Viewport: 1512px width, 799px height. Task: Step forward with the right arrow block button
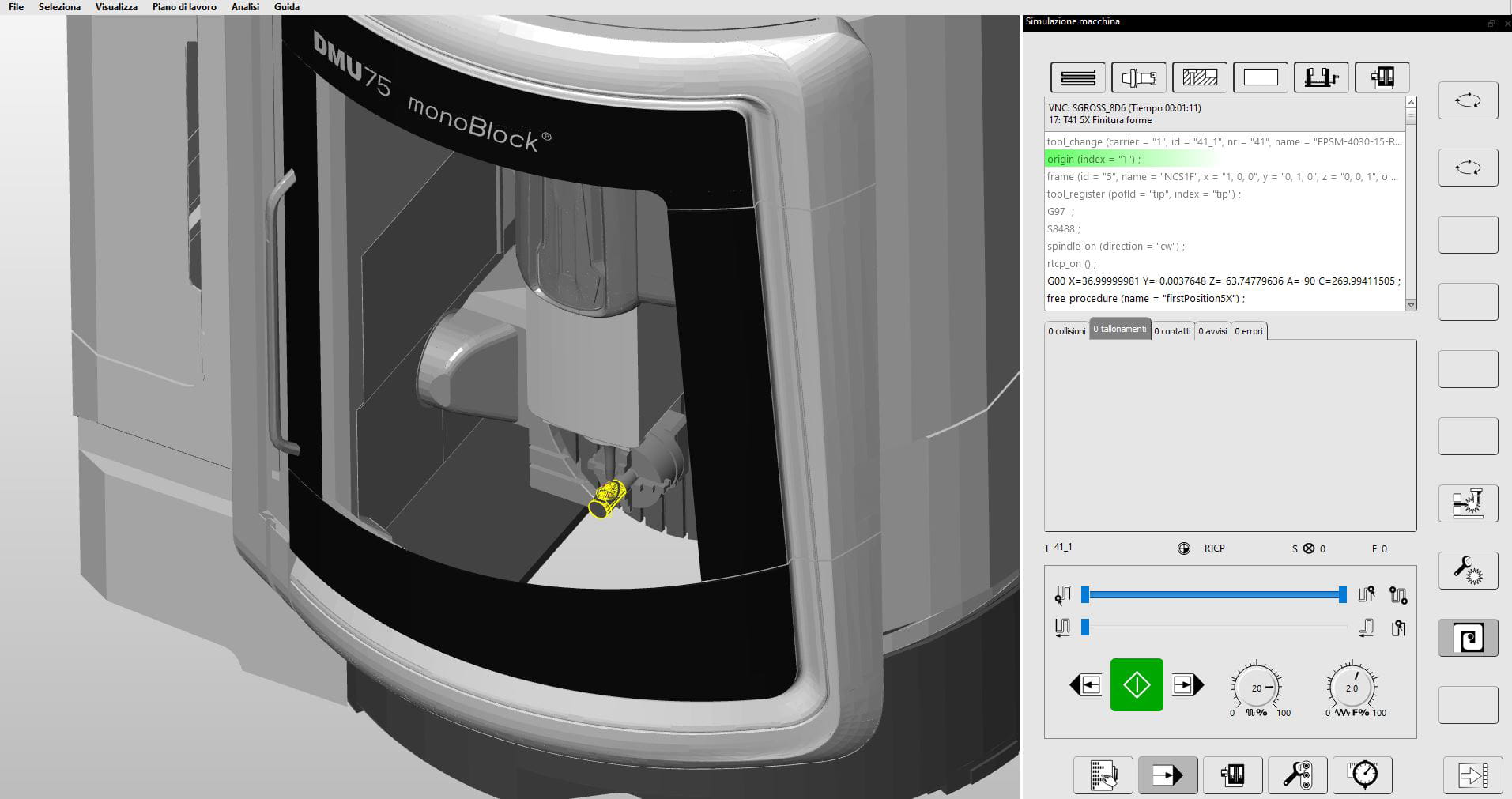[1188, 684]
